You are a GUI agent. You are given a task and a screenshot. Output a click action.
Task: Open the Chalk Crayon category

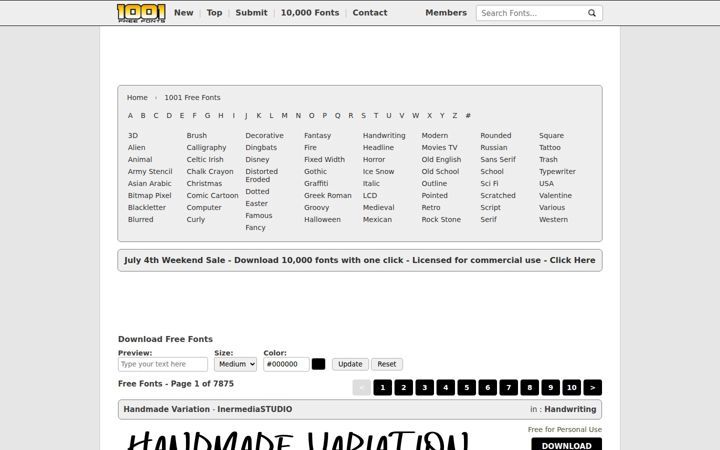point(210,171)
